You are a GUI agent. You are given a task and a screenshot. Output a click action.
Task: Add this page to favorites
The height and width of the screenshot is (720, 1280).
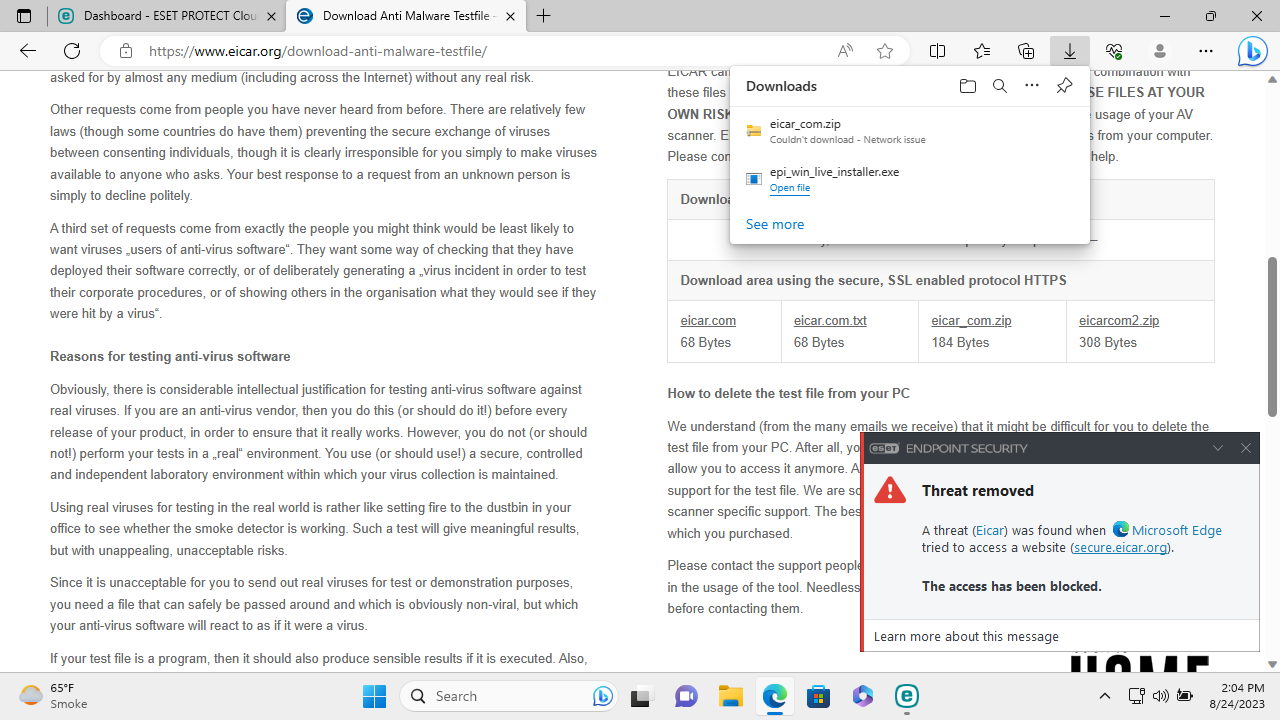(885, 51)
